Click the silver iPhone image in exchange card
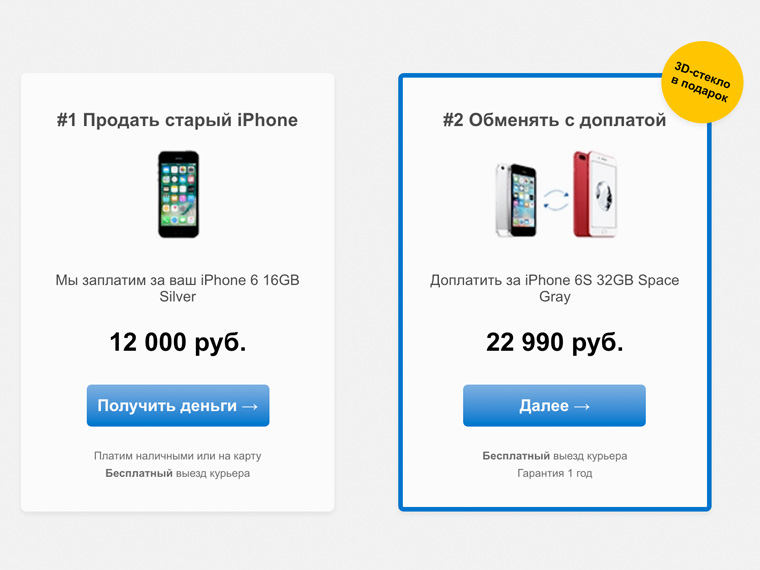The width and height of the screenshot is (760, 570). 516,199
